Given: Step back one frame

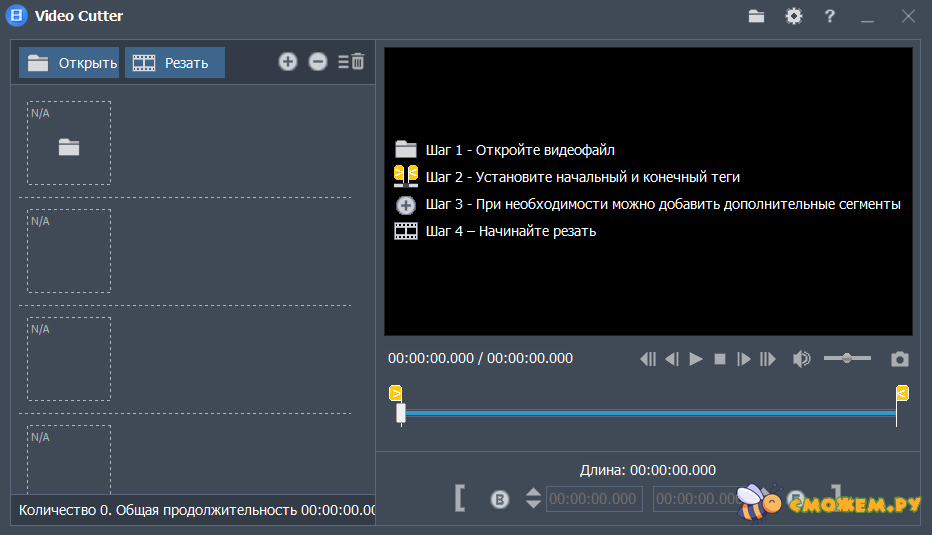Looking at the screenshot, I should tap(672, 359).
